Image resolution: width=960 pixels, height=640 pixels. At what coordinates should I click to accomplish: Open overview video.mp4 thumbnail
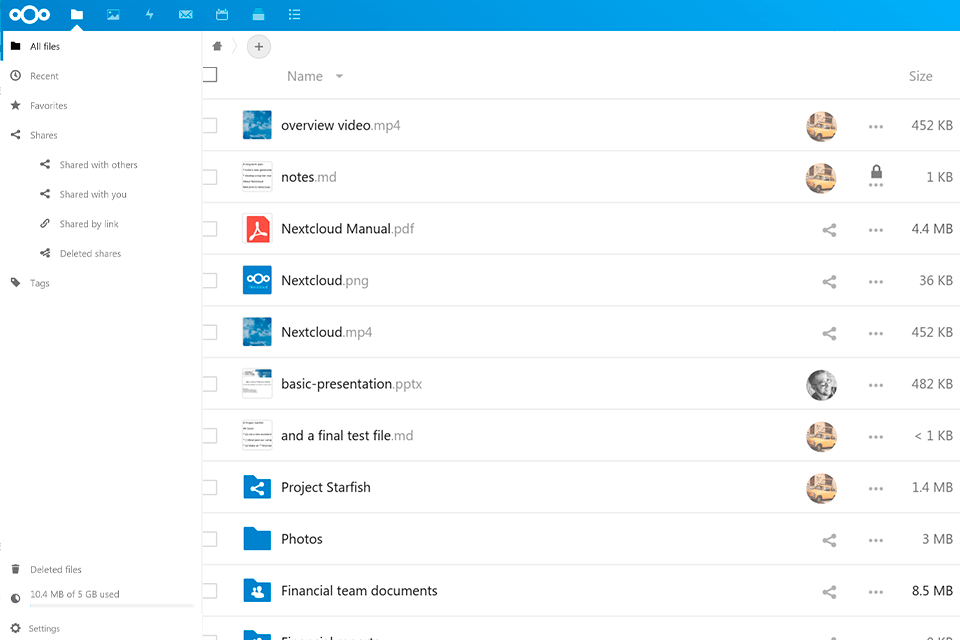point(257,125)
